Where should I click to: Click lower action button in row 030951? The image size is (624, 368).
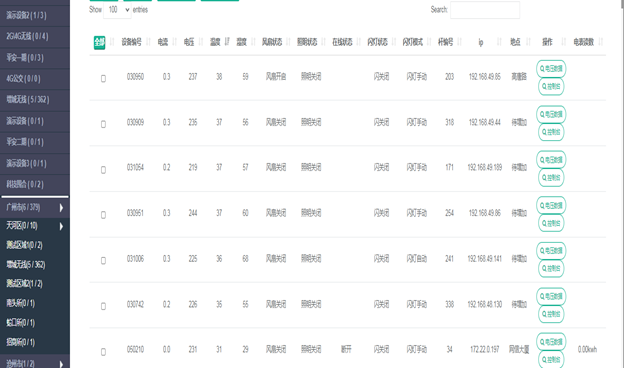point(551,223)
